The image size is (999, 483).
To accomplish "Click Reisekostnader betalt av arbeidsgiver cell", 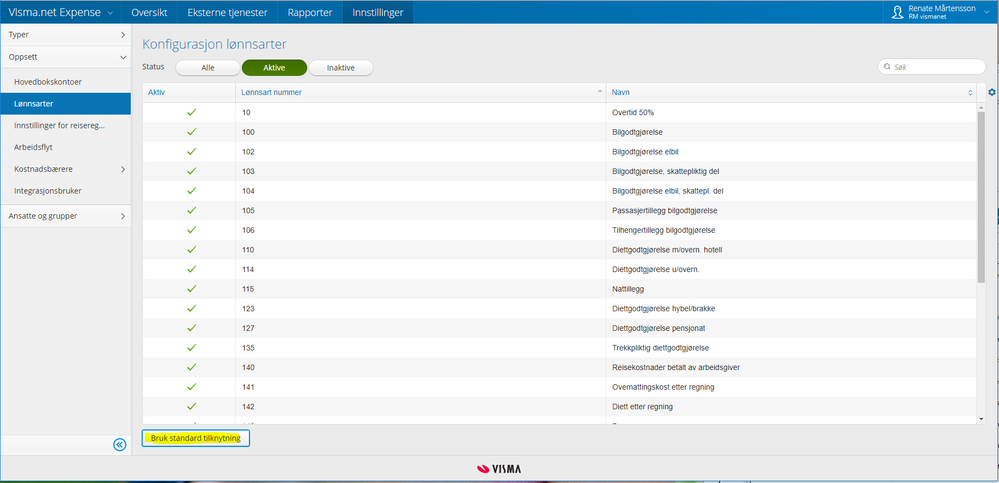I will pyautogui.click(x=791, y=367).
